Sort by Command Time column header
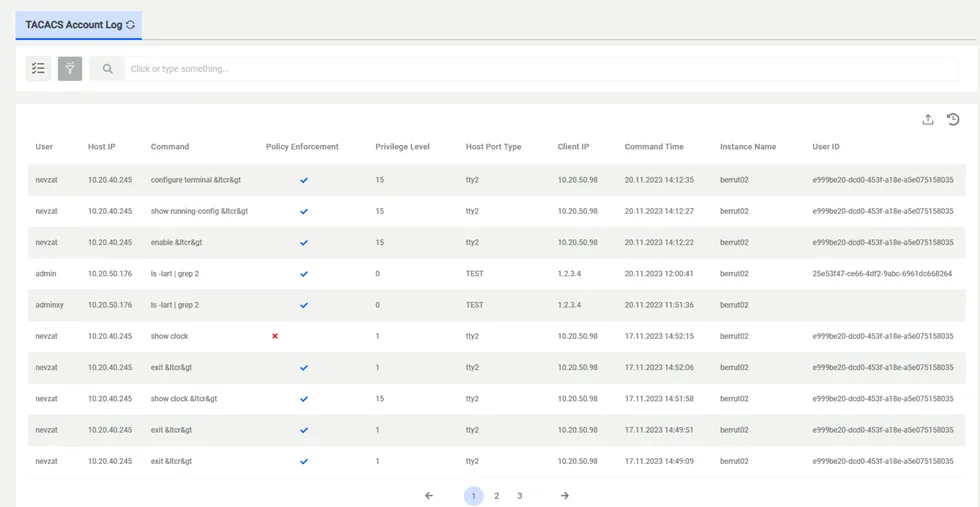 (x=654, y=147)
